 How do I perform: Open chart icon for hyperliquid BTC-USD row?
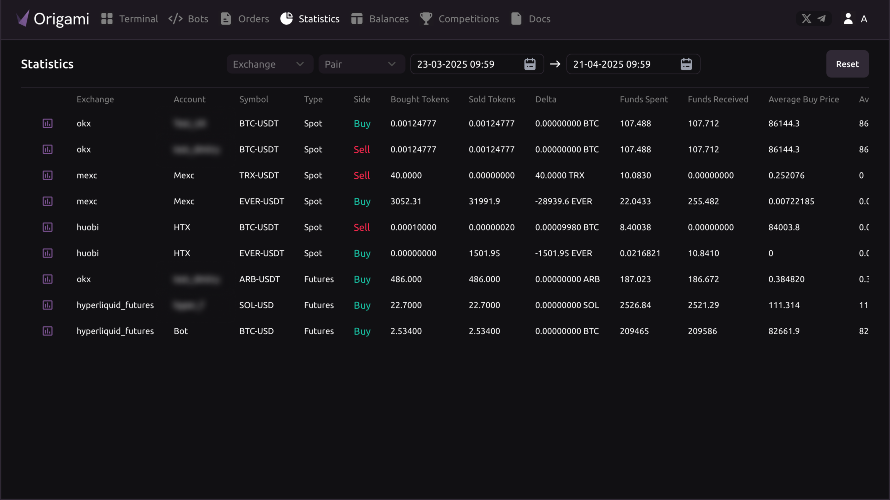click(48, 331)
